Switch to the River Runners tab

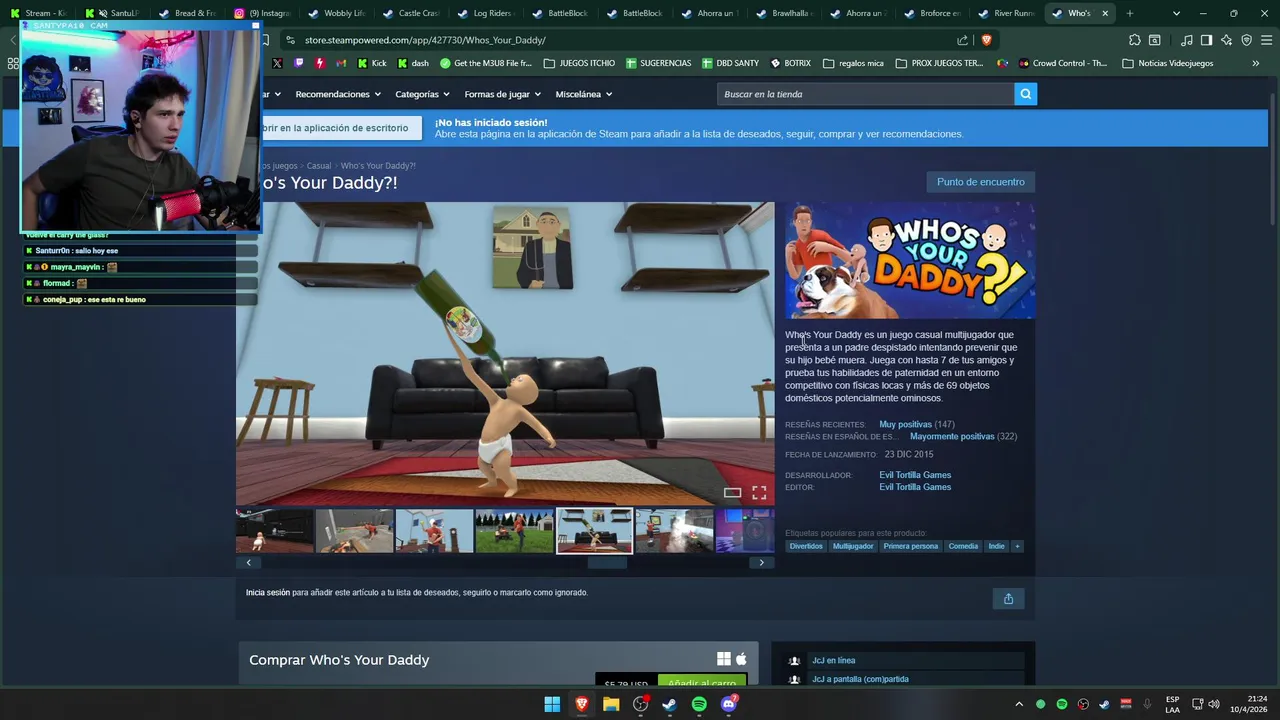pyautogui.click(x=1005, y=13)
